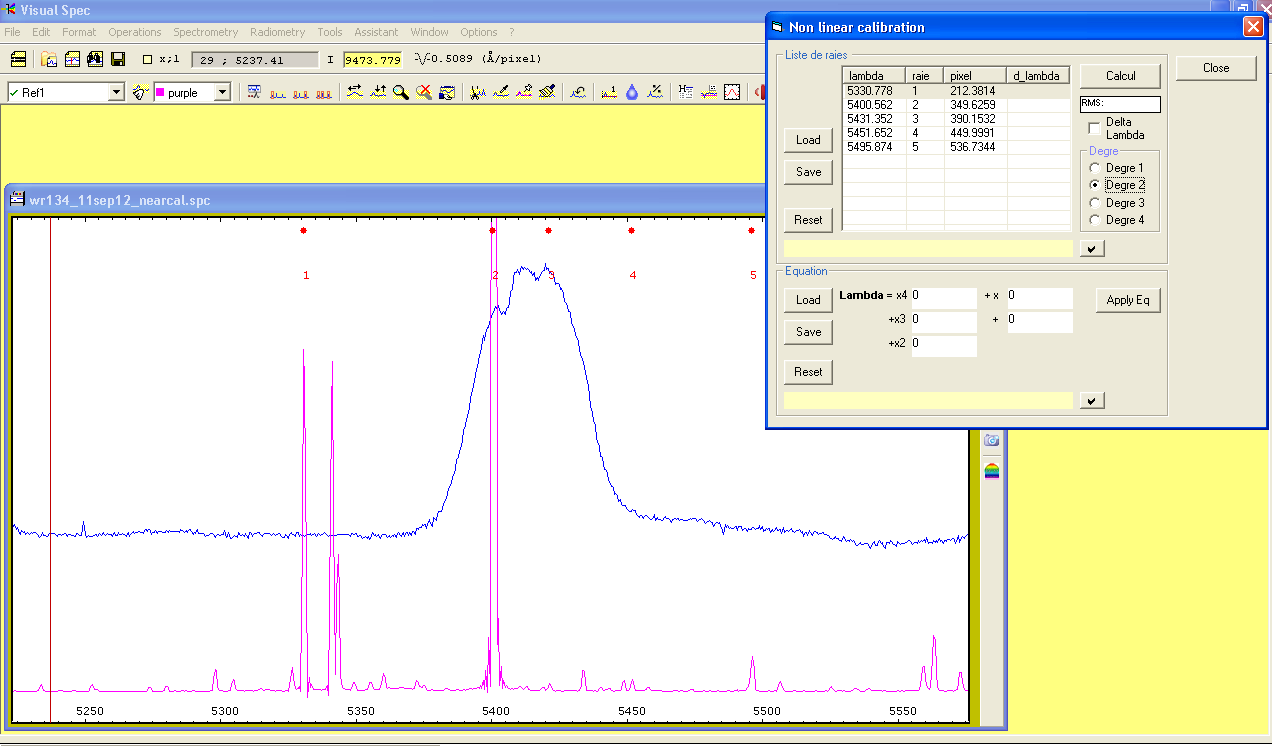Click the red X crossed zoom icon
Image resolution: width=1272 pixels, height=746 pixels.
point(423,92)
